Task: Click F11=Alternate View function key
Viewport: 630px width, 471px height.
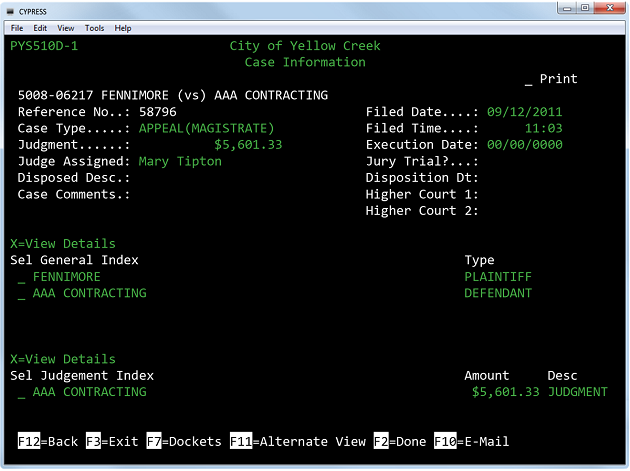Action: [298, 441]
